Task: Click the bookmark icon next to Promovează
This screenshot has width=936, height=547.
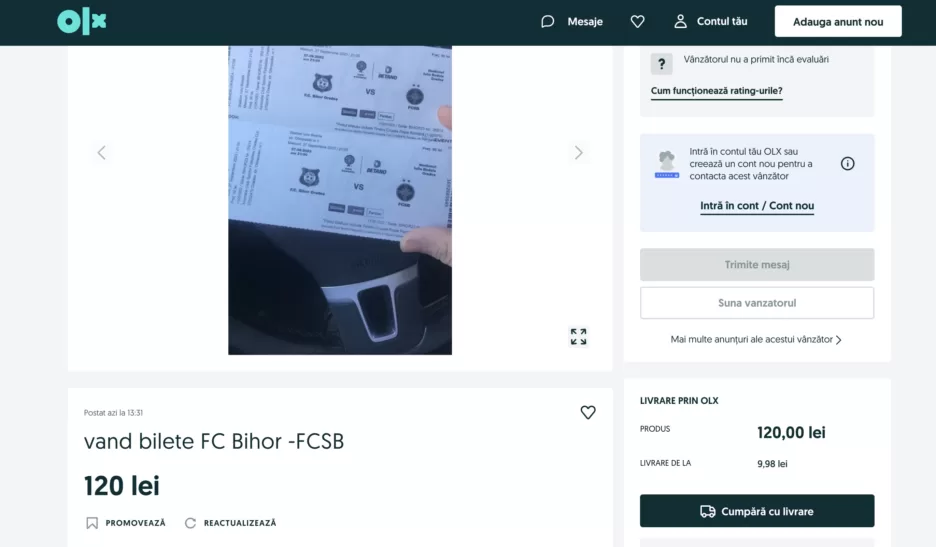Action: click(92, 523)
